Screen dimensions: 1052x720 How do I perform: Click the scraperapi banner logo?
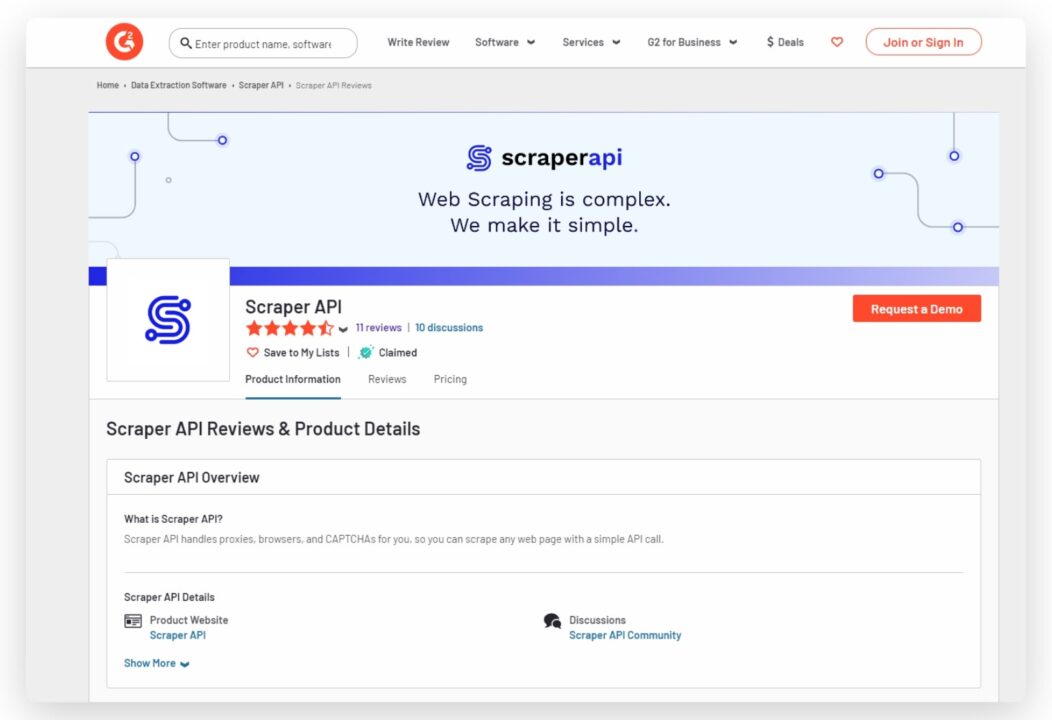(x=544, y=158)
